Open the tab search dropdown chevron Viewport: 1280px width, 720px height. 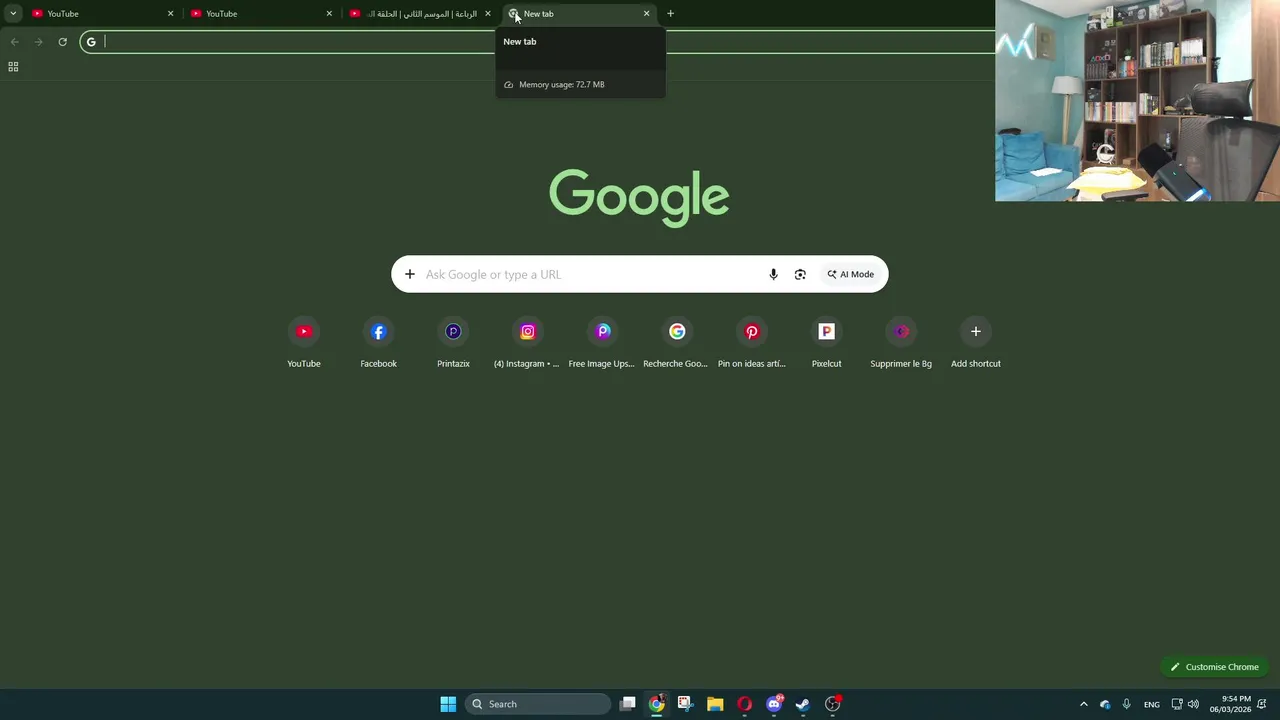[x=13, y=14]
